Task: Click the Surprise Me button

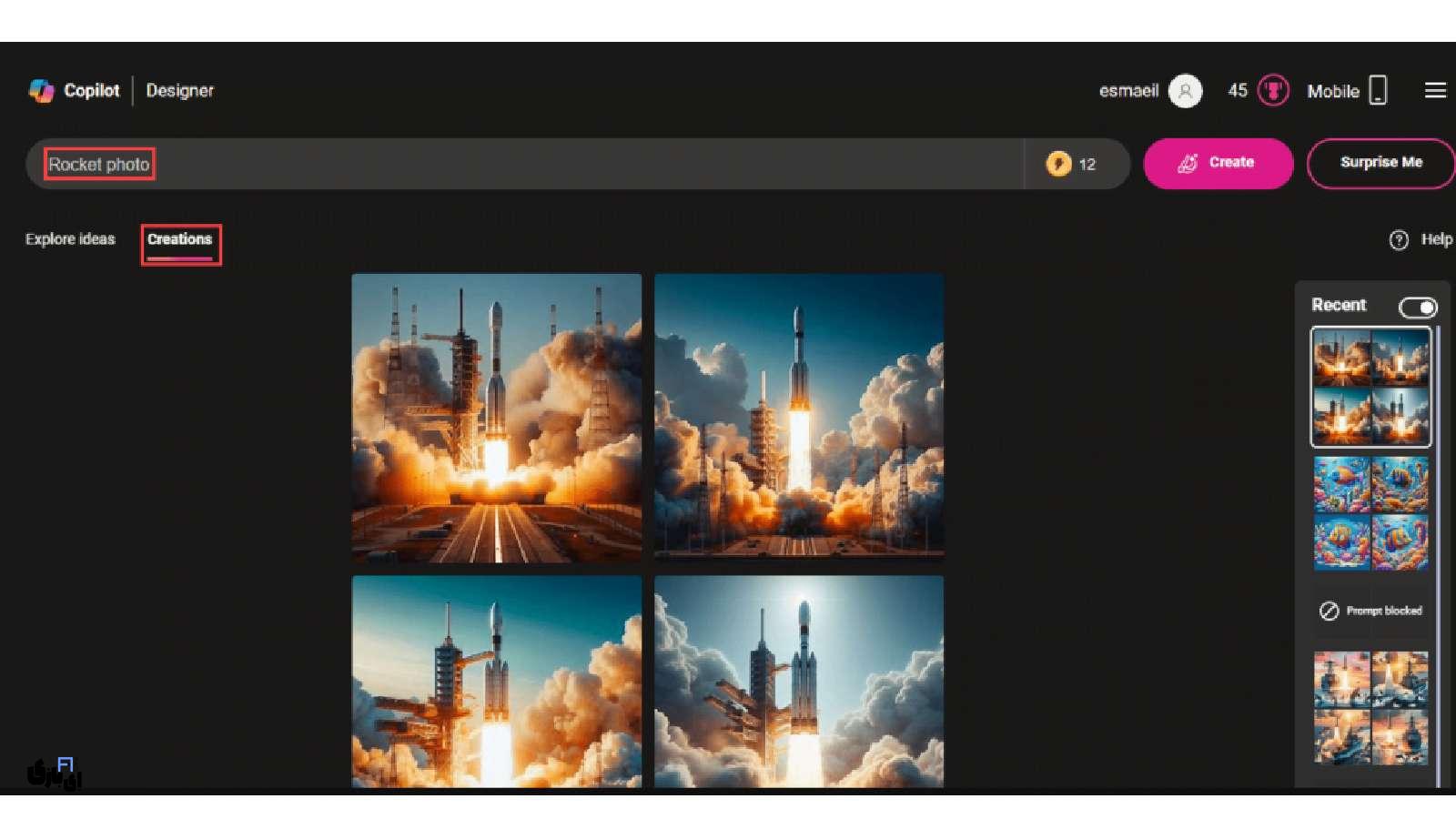Action: point(1380,164)
